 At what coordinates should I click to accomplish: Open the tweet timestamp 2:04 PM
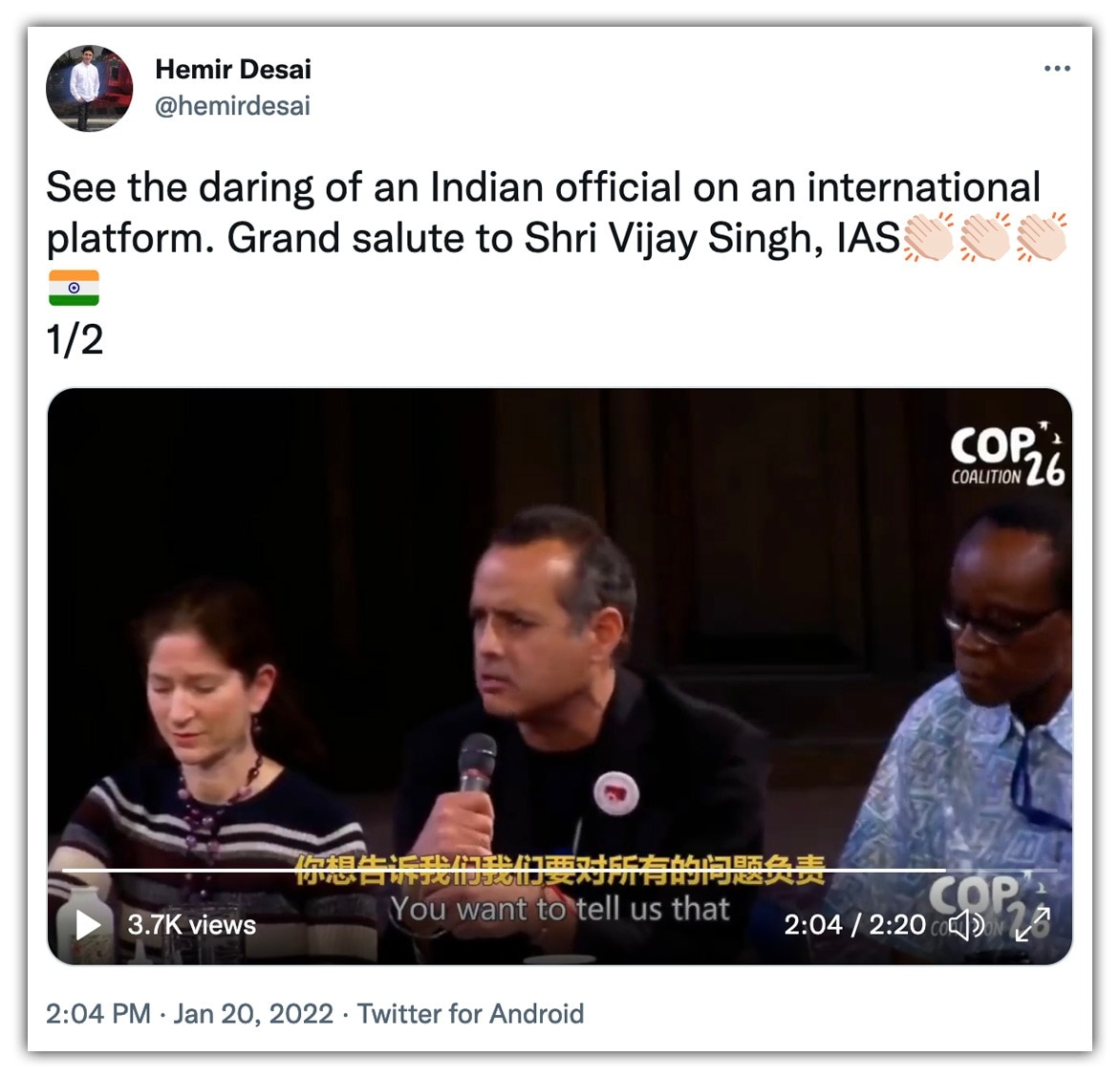97,1014
